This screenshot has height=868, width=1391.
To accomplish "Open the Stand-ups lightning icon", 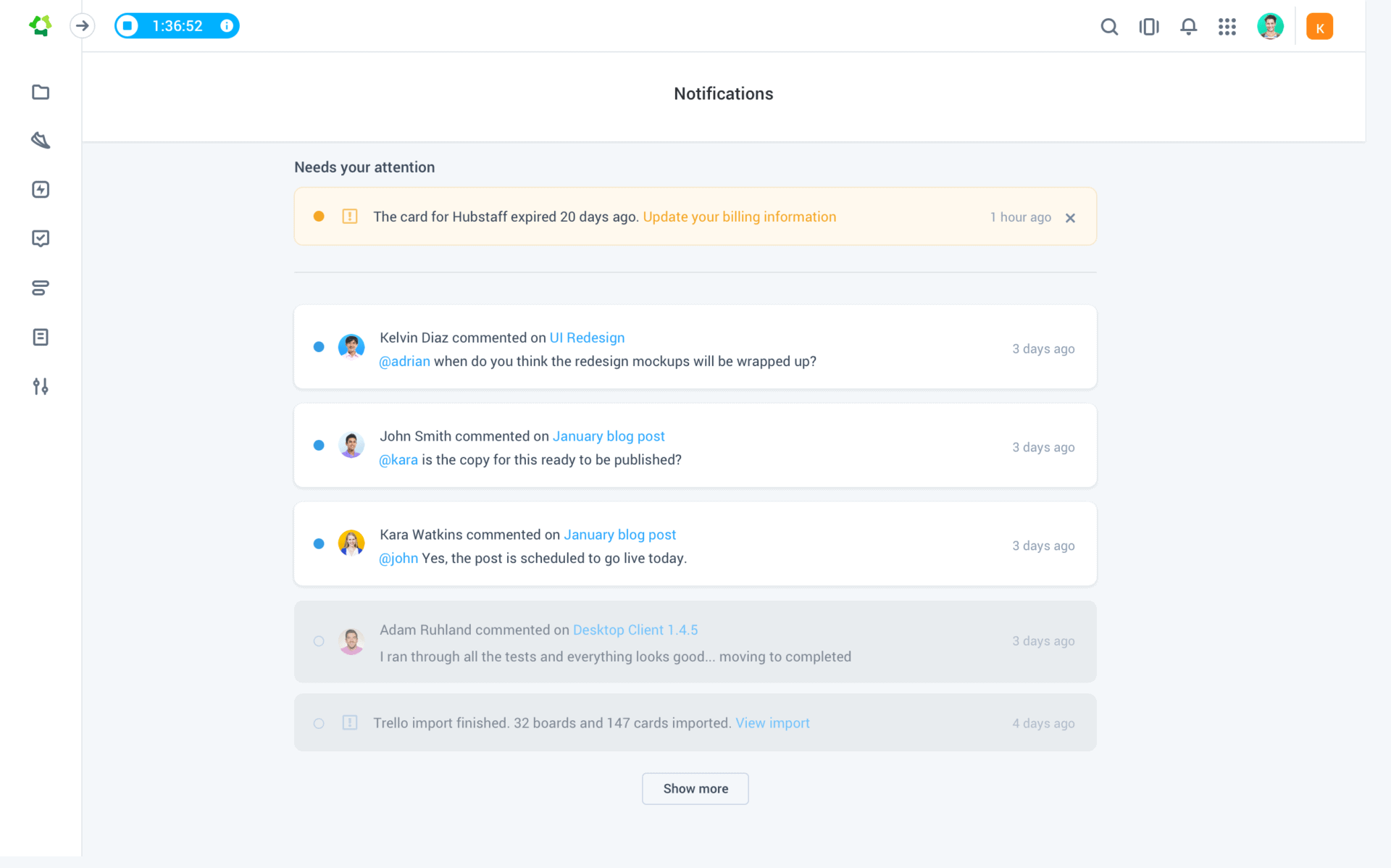I will tap(41, 189).
